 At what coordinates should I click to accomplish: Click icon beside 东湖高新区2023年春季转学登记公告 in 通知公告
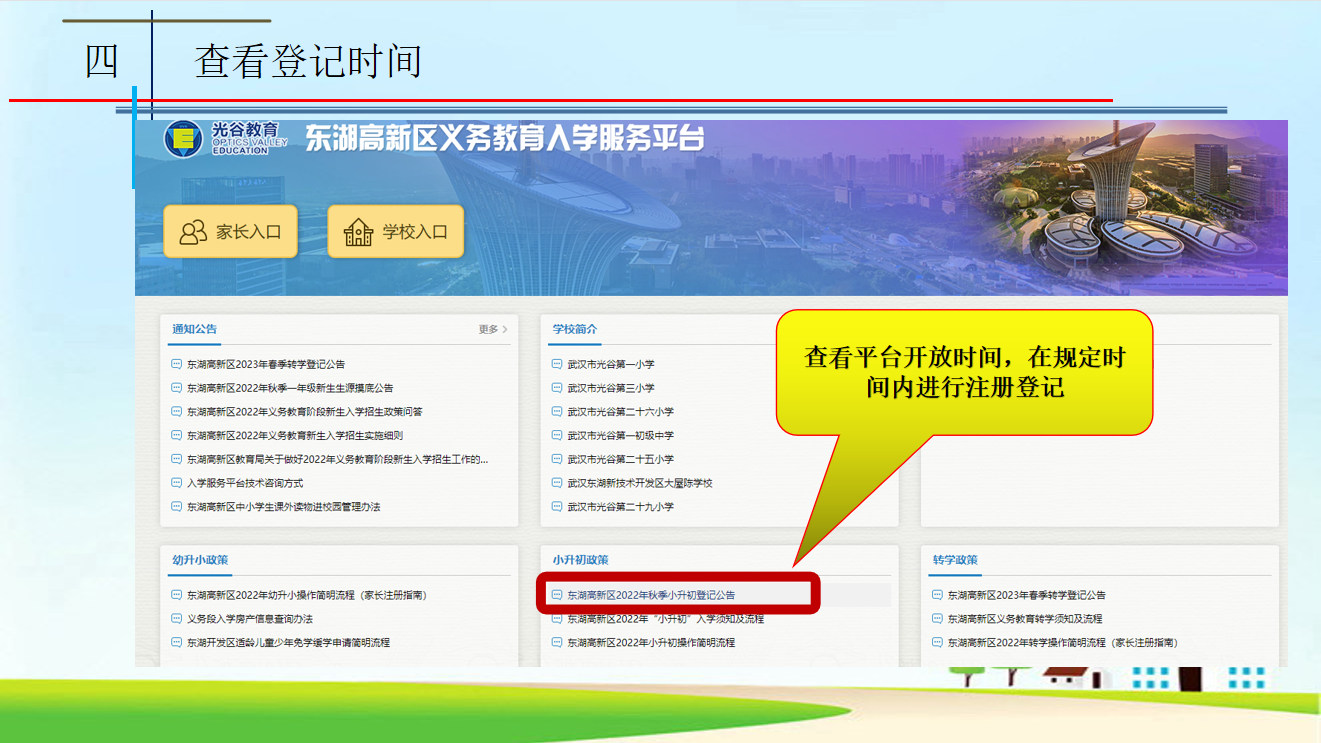click(177, 364)
